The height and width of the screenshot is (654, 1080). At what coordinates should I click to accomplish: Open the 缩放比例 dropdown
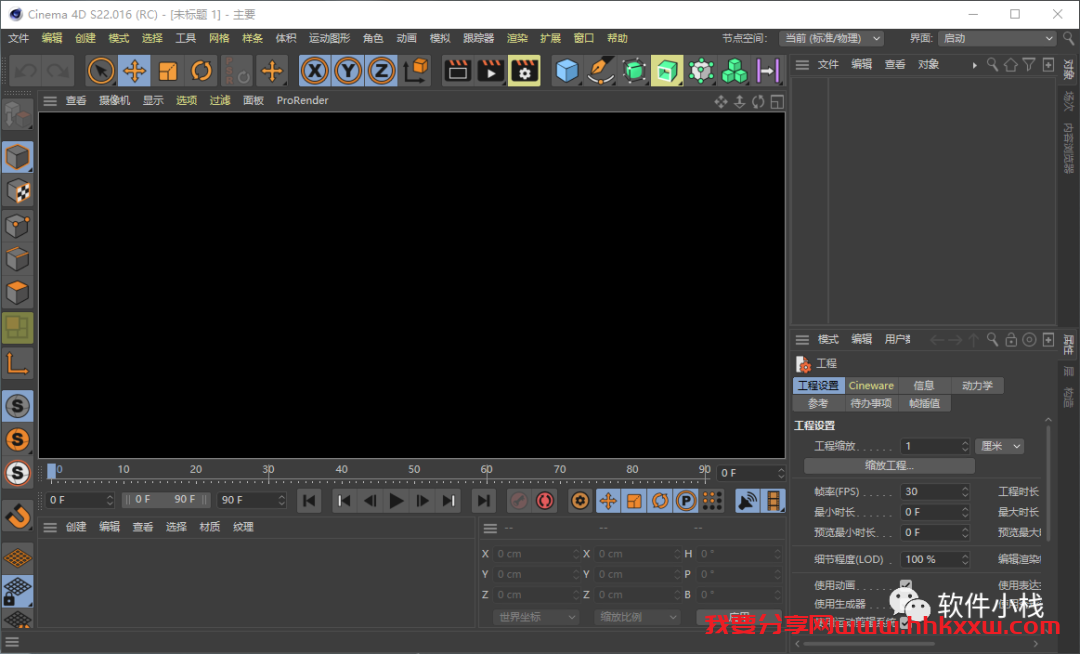pos(637,617)
